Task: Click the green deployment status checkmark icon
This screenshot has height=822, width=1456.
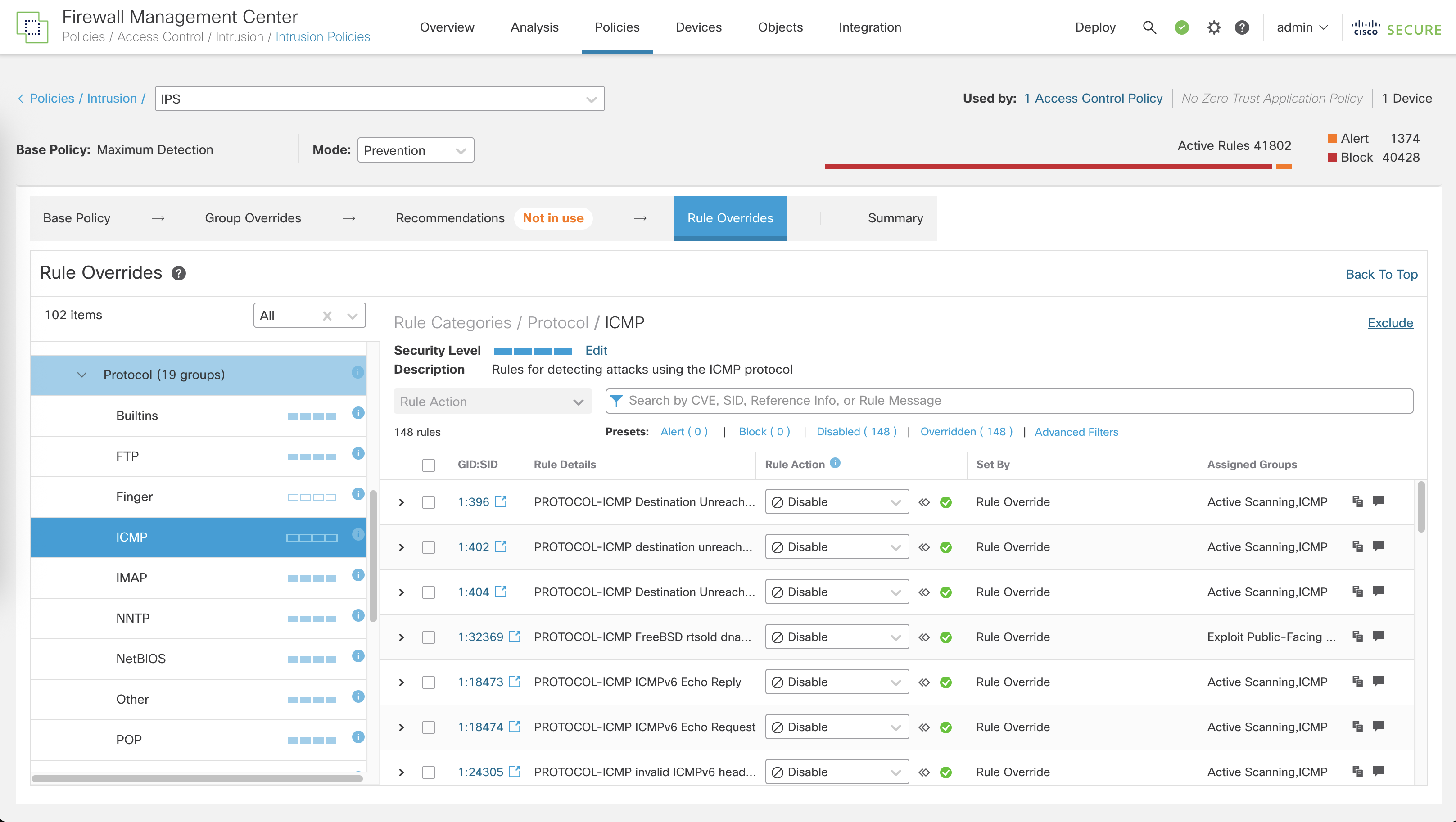Action: pos(1181,27)
